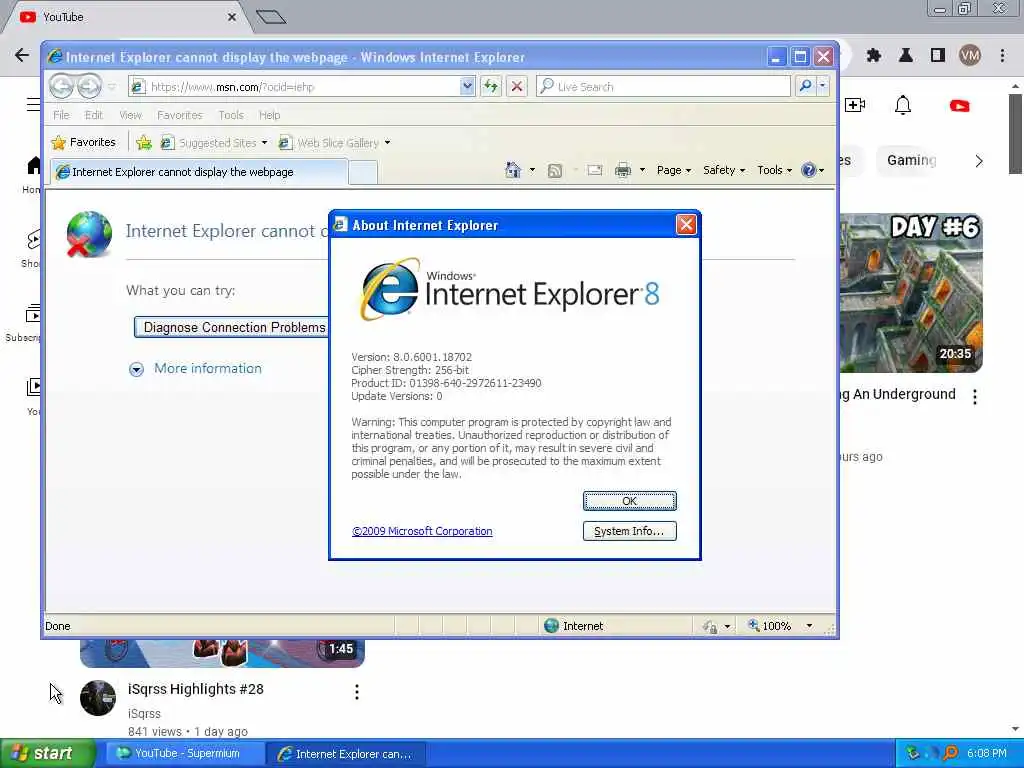This screenshot has height=768, width=1024.
Task: Open a new blank IE tab
Action: (363, 172)
